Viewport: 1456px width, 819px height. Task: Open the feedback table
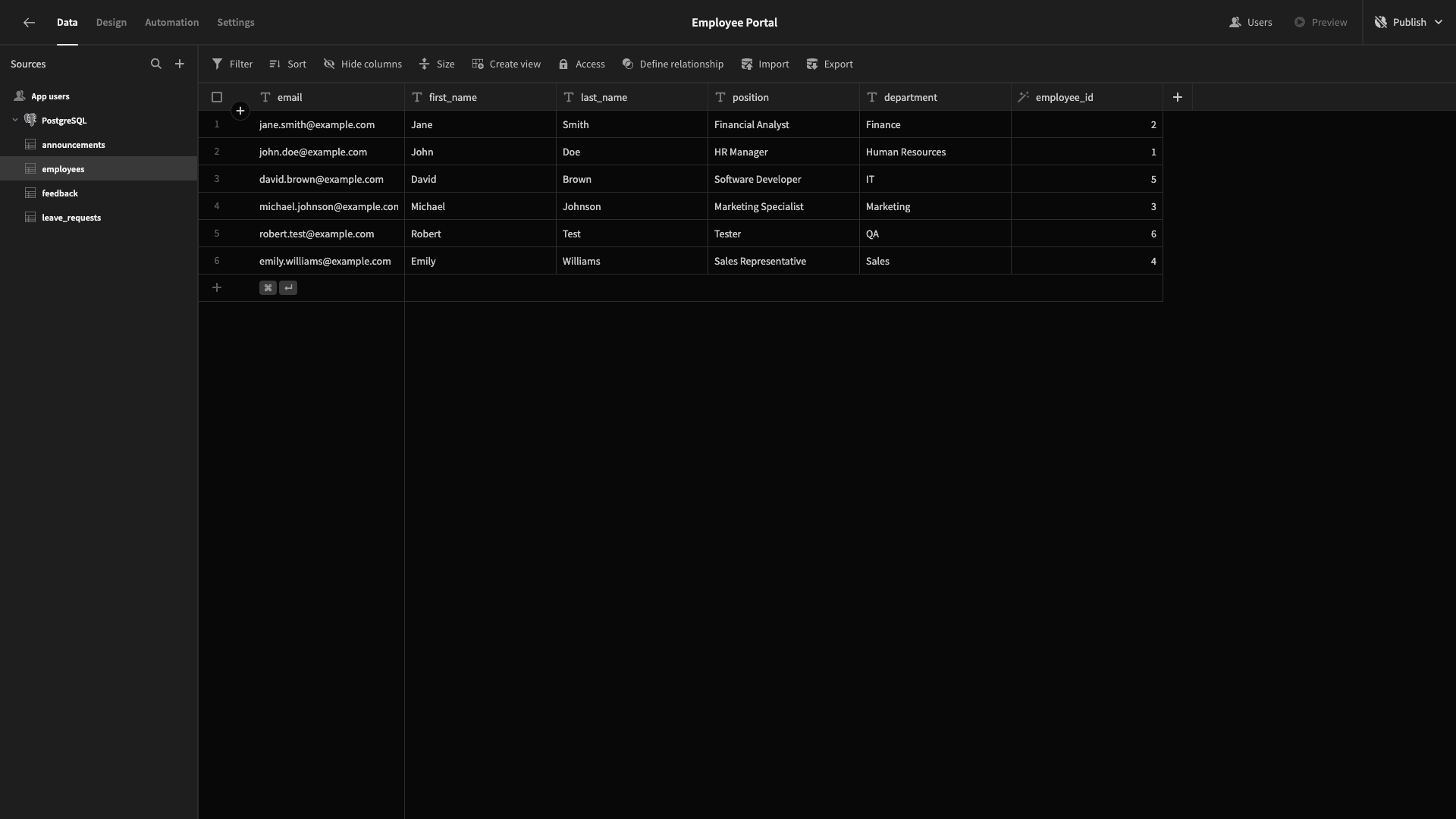(x=99, y=193)
